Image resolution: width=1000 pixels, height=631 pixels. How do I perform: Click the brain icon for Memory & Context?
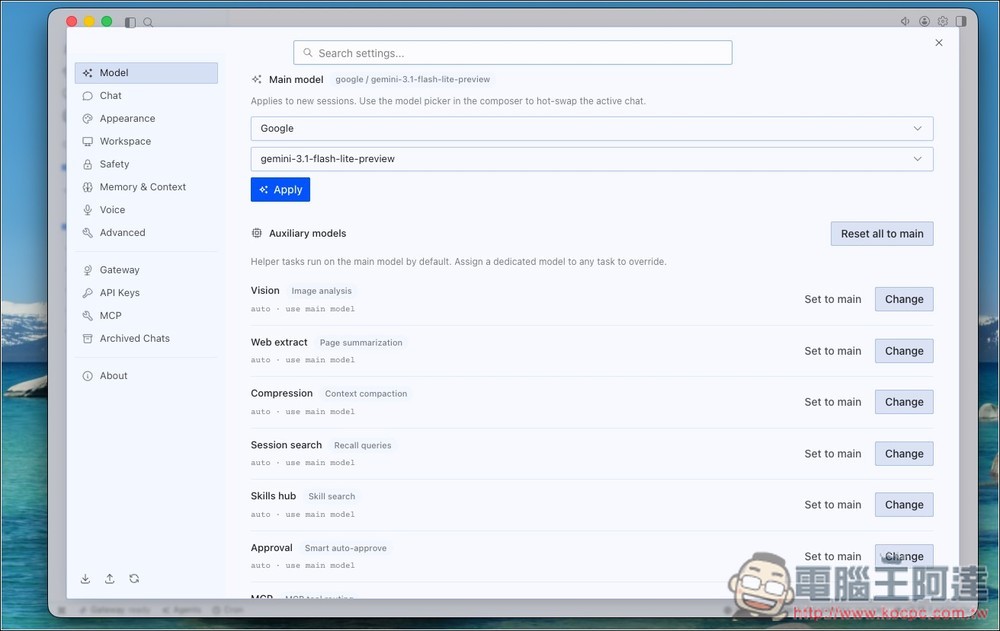click(x=87, y=187)
